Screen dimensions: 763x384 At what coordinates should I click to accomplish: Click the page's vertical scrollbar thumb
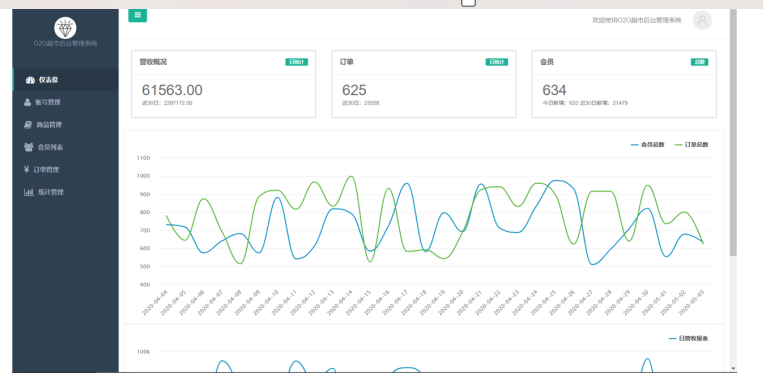pyautogui.click(x=733, y=132)
